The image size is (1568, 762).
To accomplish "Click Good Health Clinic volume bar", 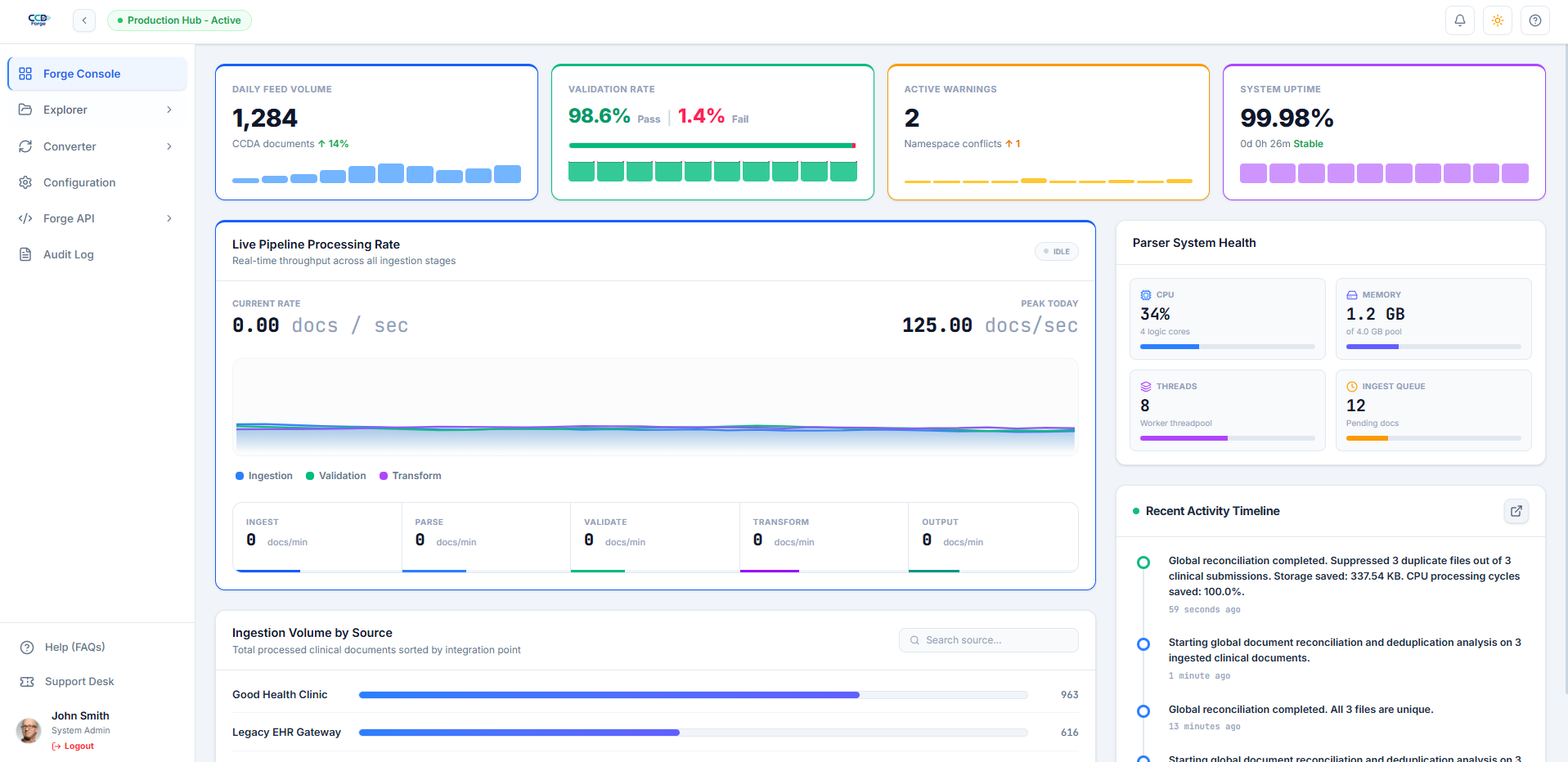I will tap(693, 695).
